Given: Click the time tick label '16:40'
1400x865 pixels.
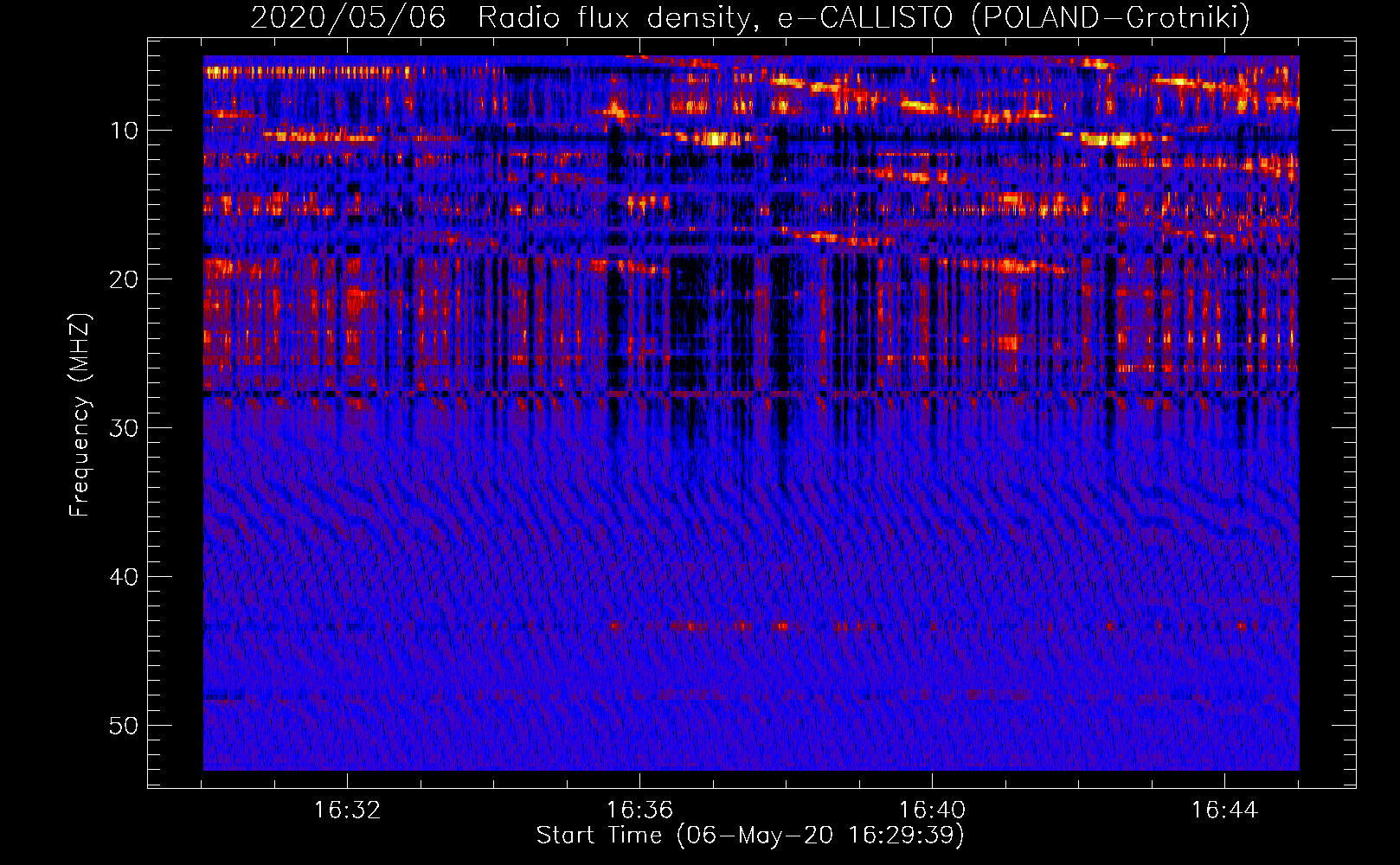Looking at the screenshot, I should point(932,811).
